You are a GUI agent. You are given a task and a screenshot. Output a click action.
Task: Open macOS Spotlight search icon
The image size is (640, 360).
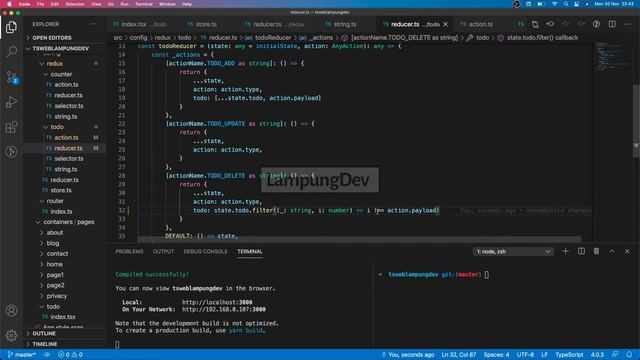coord(566,4)
